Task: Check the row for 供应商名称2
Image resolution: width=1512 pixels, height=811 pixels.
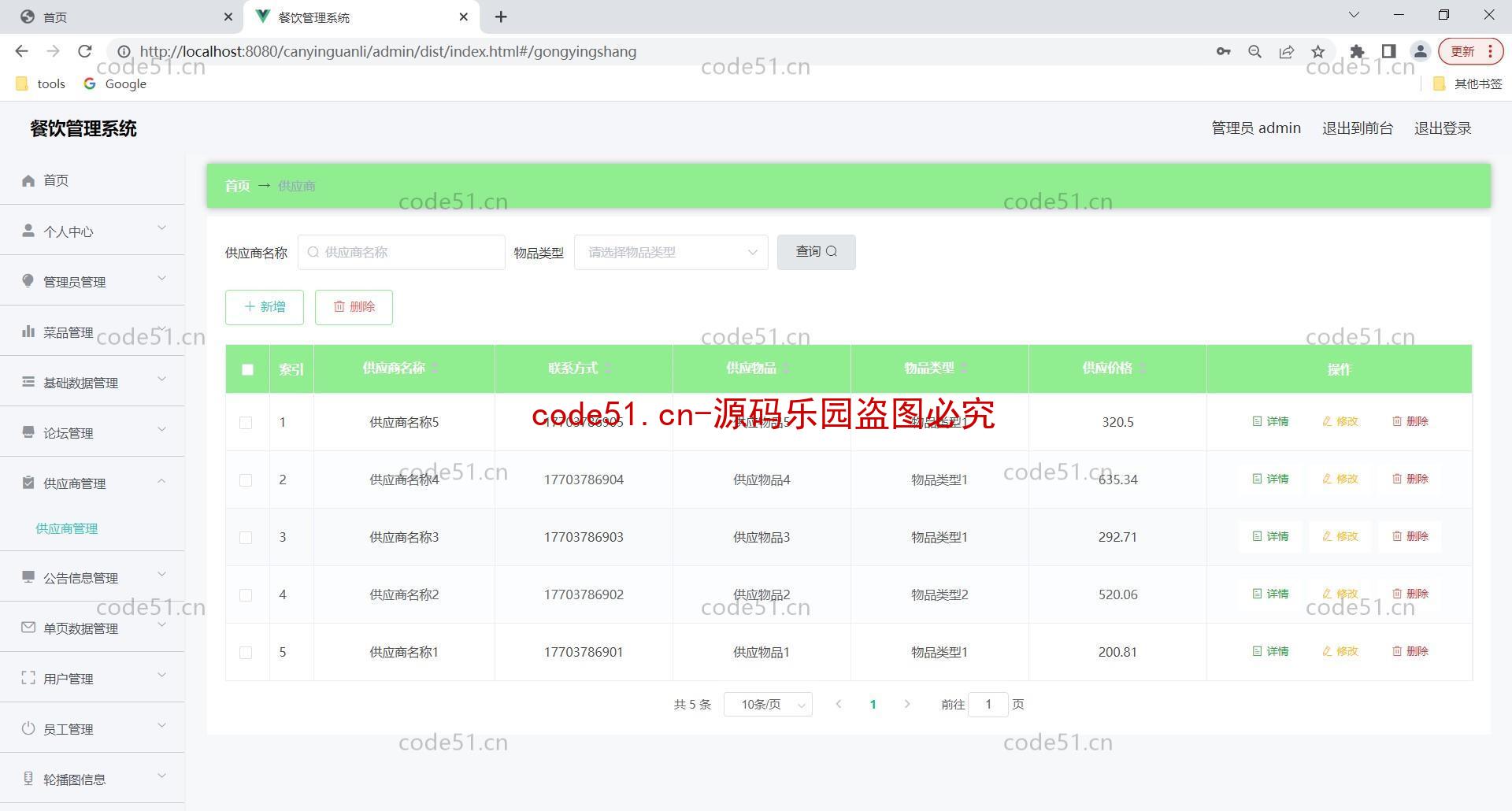Action: 246,595
